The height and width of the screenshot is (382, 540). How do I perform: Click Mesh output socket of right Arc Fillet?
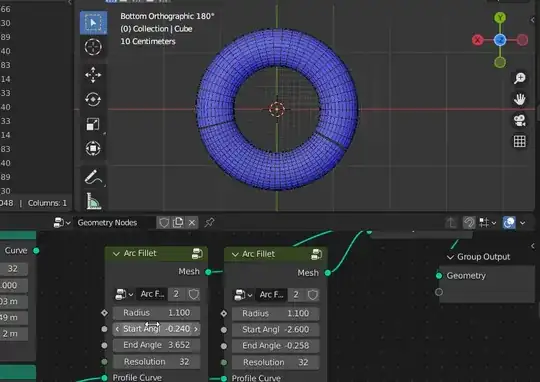click(328, 273)
